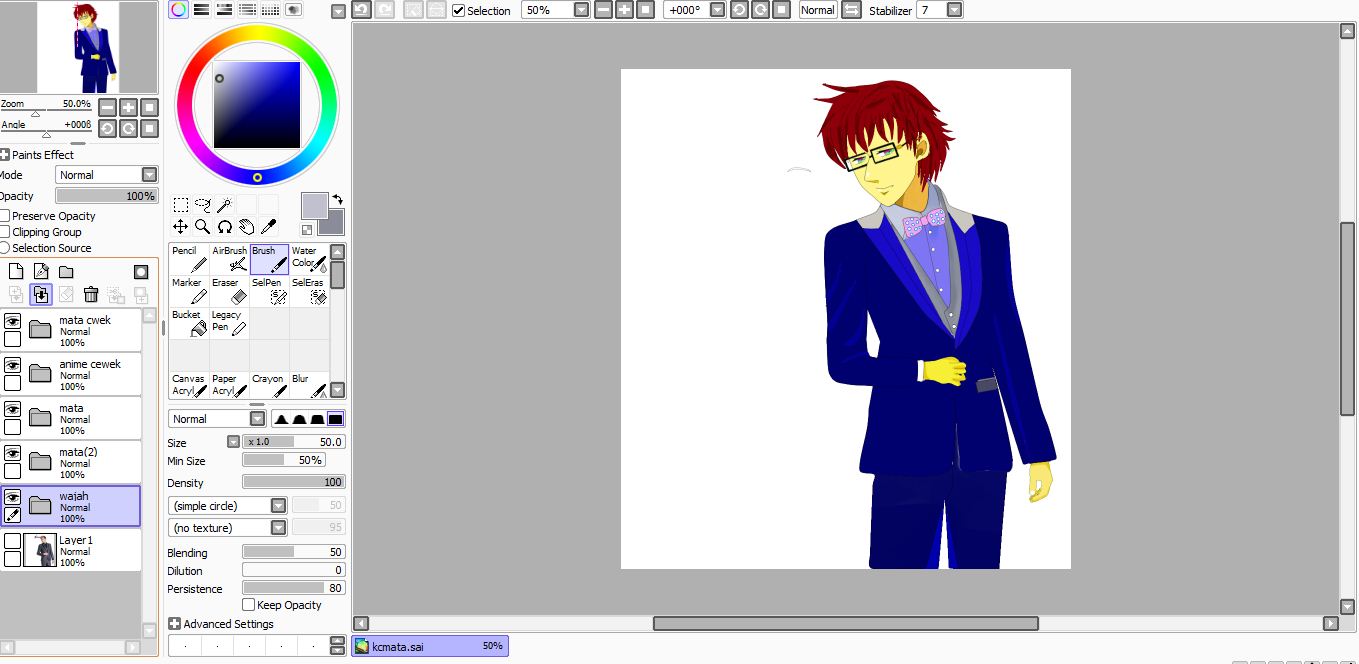This screenshot has width=1359, height=664.
Task: Choose the magic wand tool
Action: [x=225, y=205]
